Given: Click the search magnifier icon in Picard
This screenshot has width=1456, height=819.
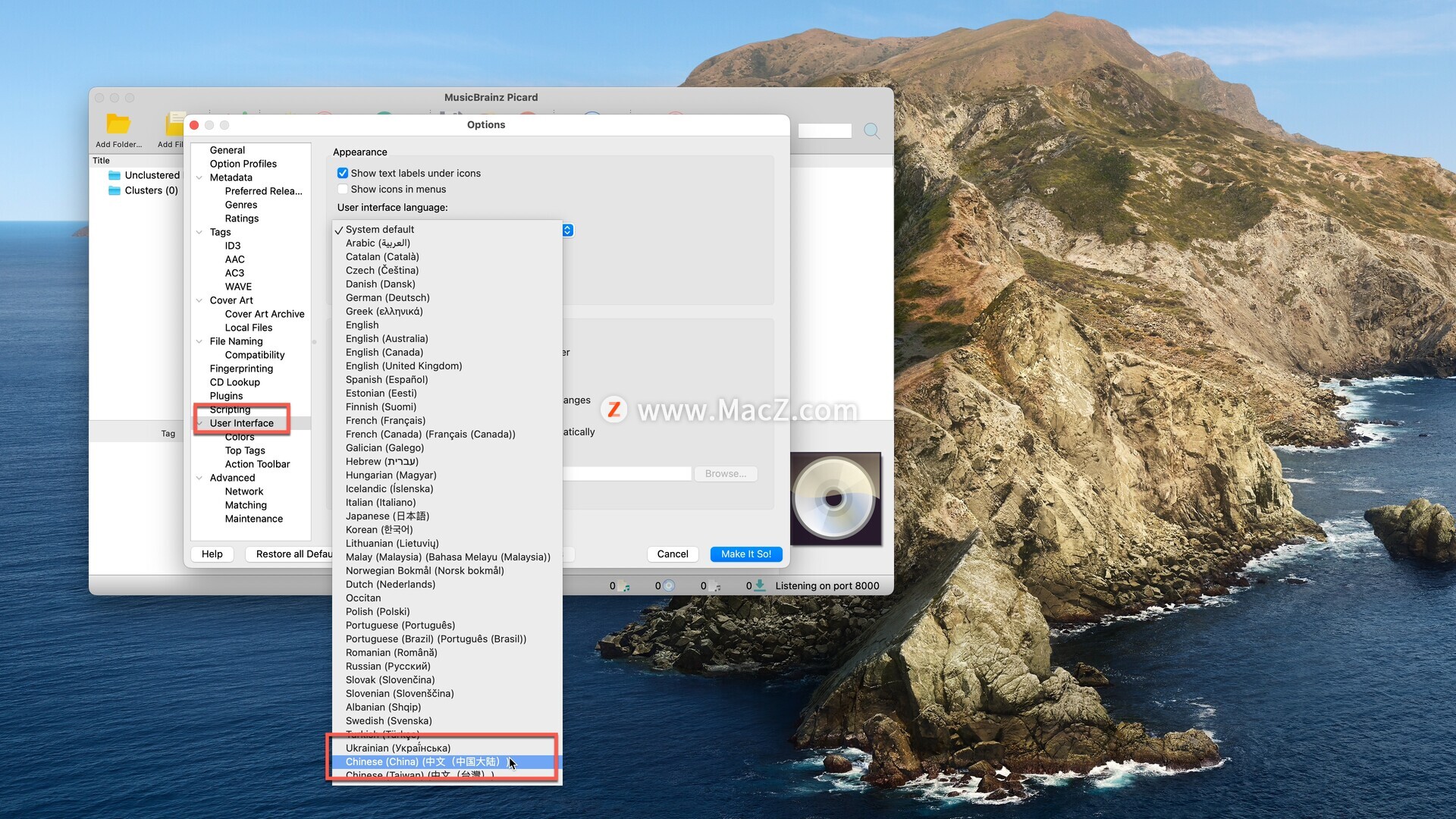Looking at the screenshot, I should coord(872,130).
